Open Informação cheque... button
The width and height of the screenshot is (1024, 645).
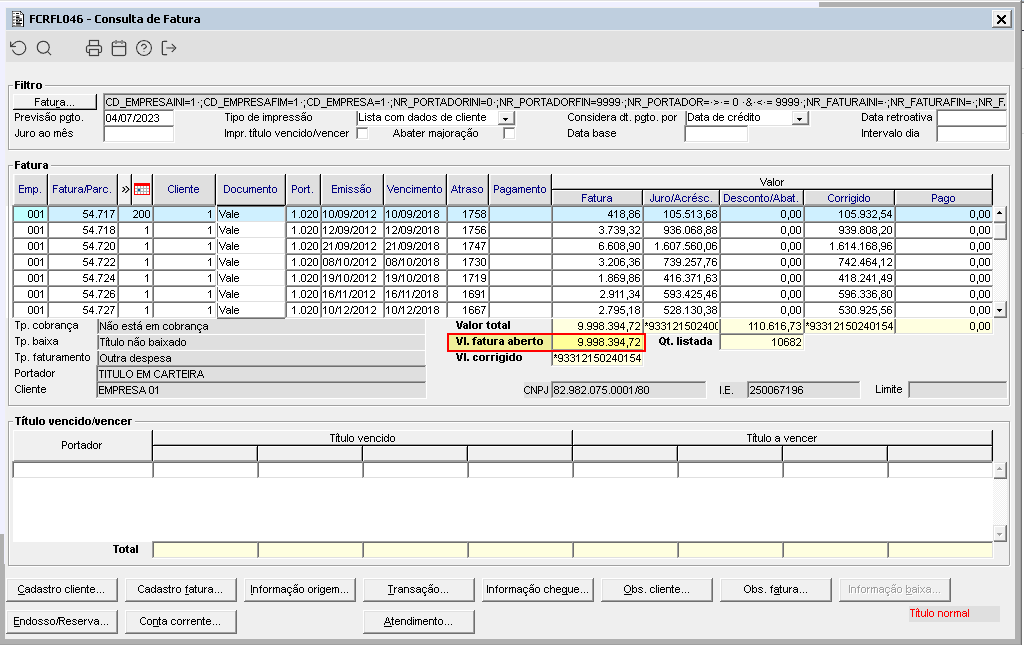tap(537, 589)
